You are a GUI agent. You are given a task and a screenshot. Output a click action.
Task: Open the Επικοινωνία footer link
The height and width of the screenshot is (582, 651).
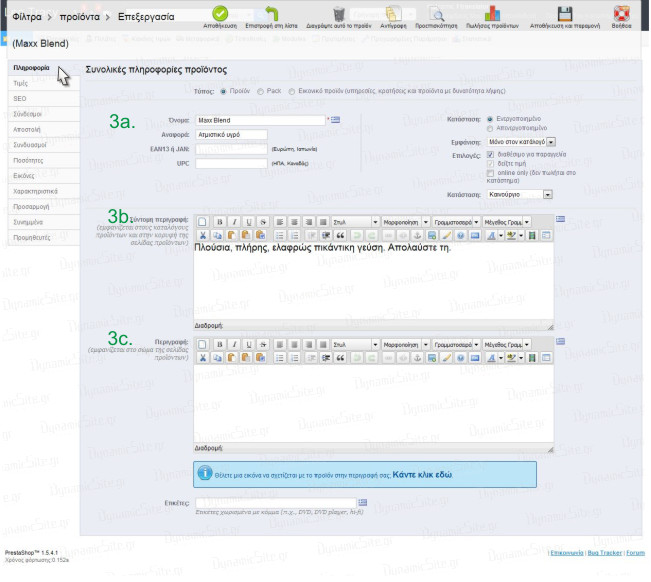(x=567, y=553)
